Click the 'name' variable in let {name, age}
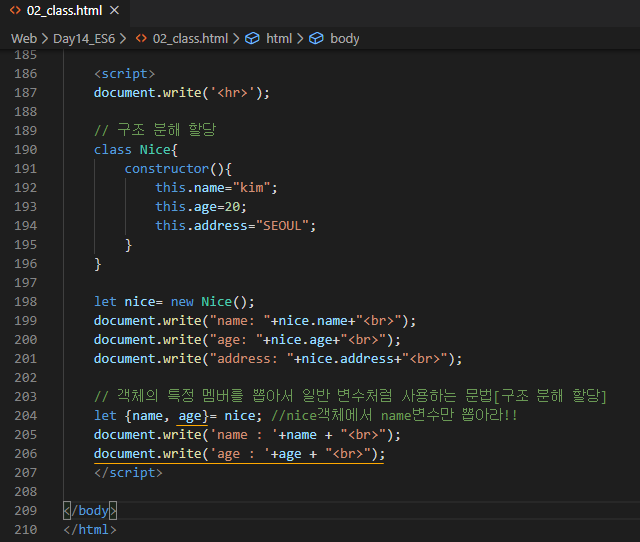This screenshot has width=640, height=542. 147,416
